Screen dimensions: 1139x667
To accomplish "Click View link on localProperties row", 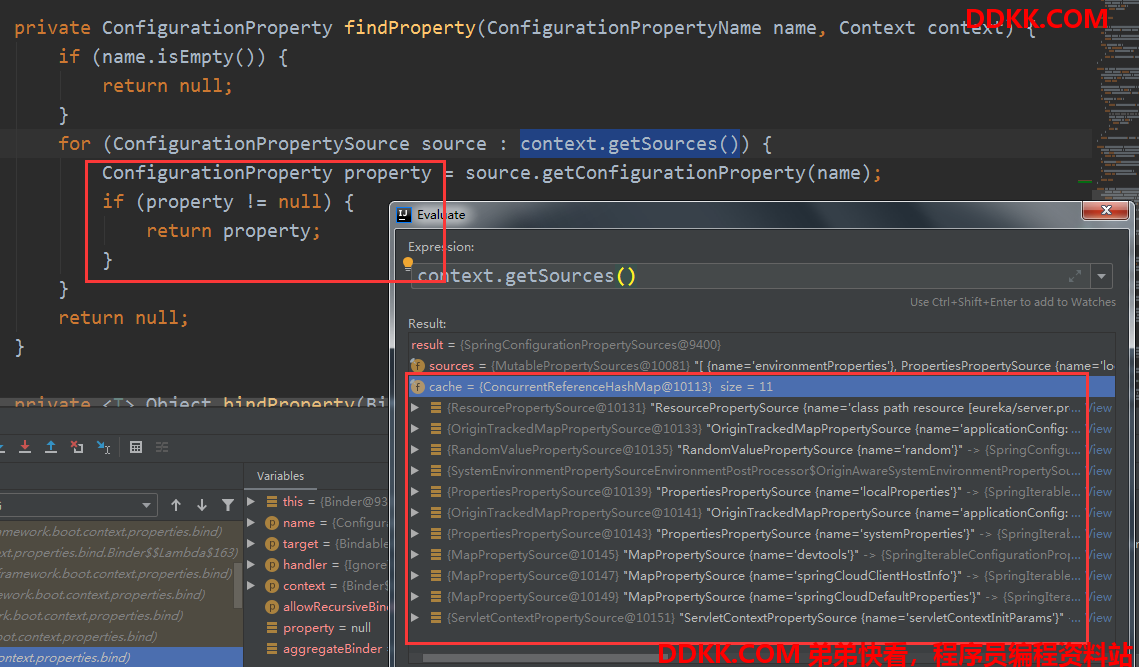I will click(1100, 492).
